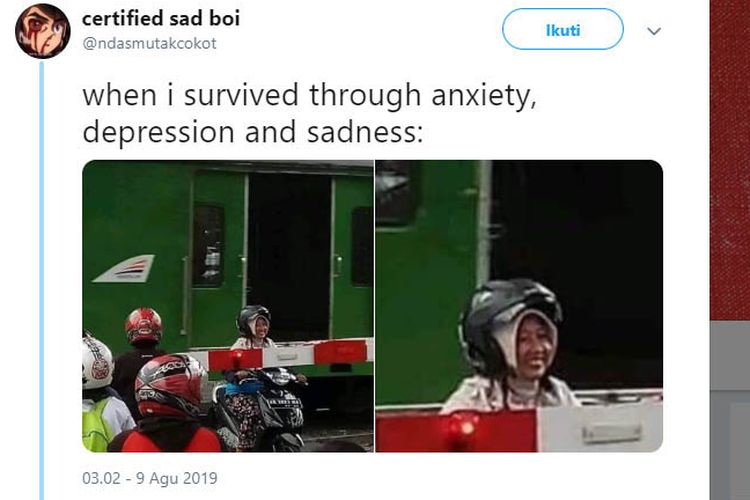The height and width of the screenshot is (500, 750).
Task: Follow the account using the Ikuti button
Action: [562, 30]
